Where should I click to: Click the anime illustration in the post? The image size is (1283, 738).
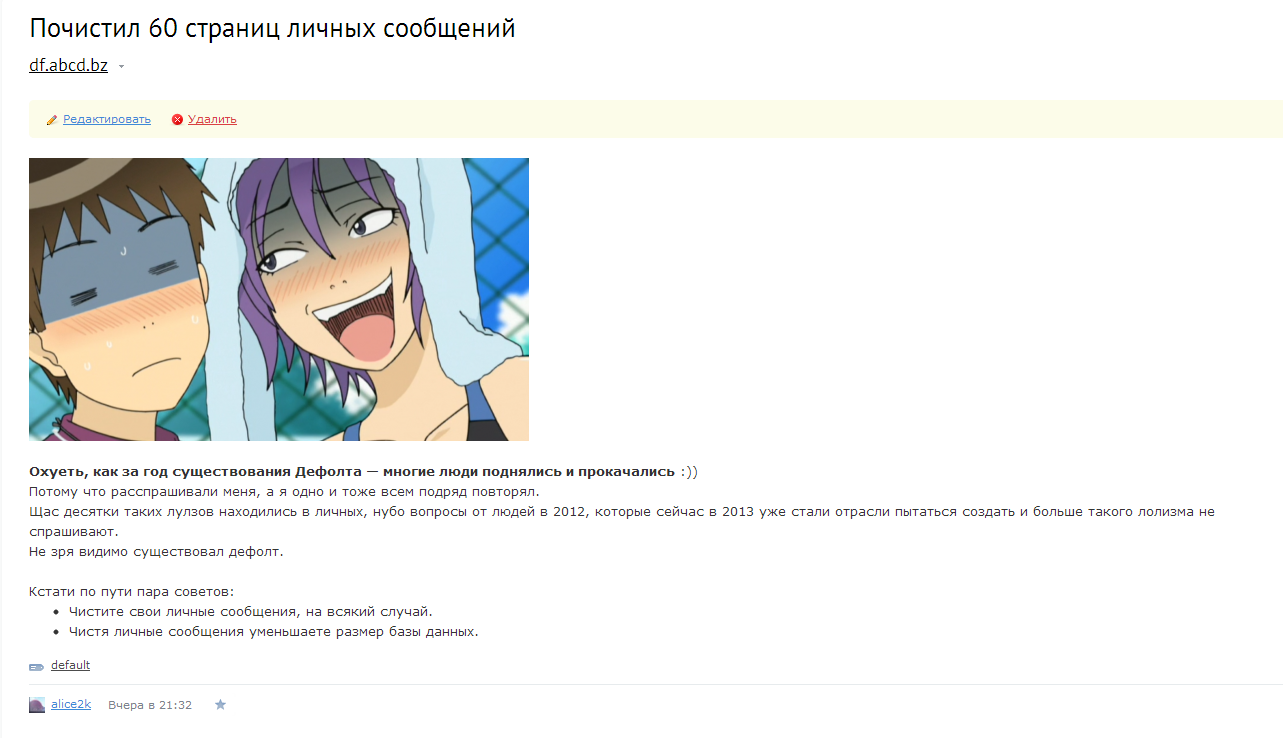(x=279, y=299)
